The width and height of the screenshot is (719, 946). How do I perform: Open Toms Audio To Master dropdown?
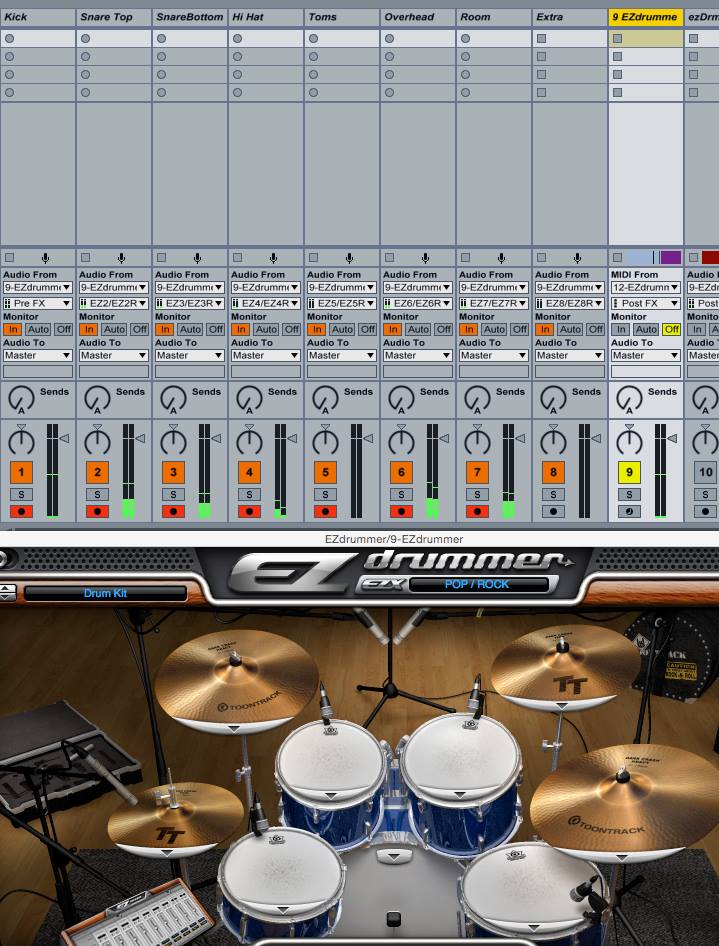click(341, 355)
